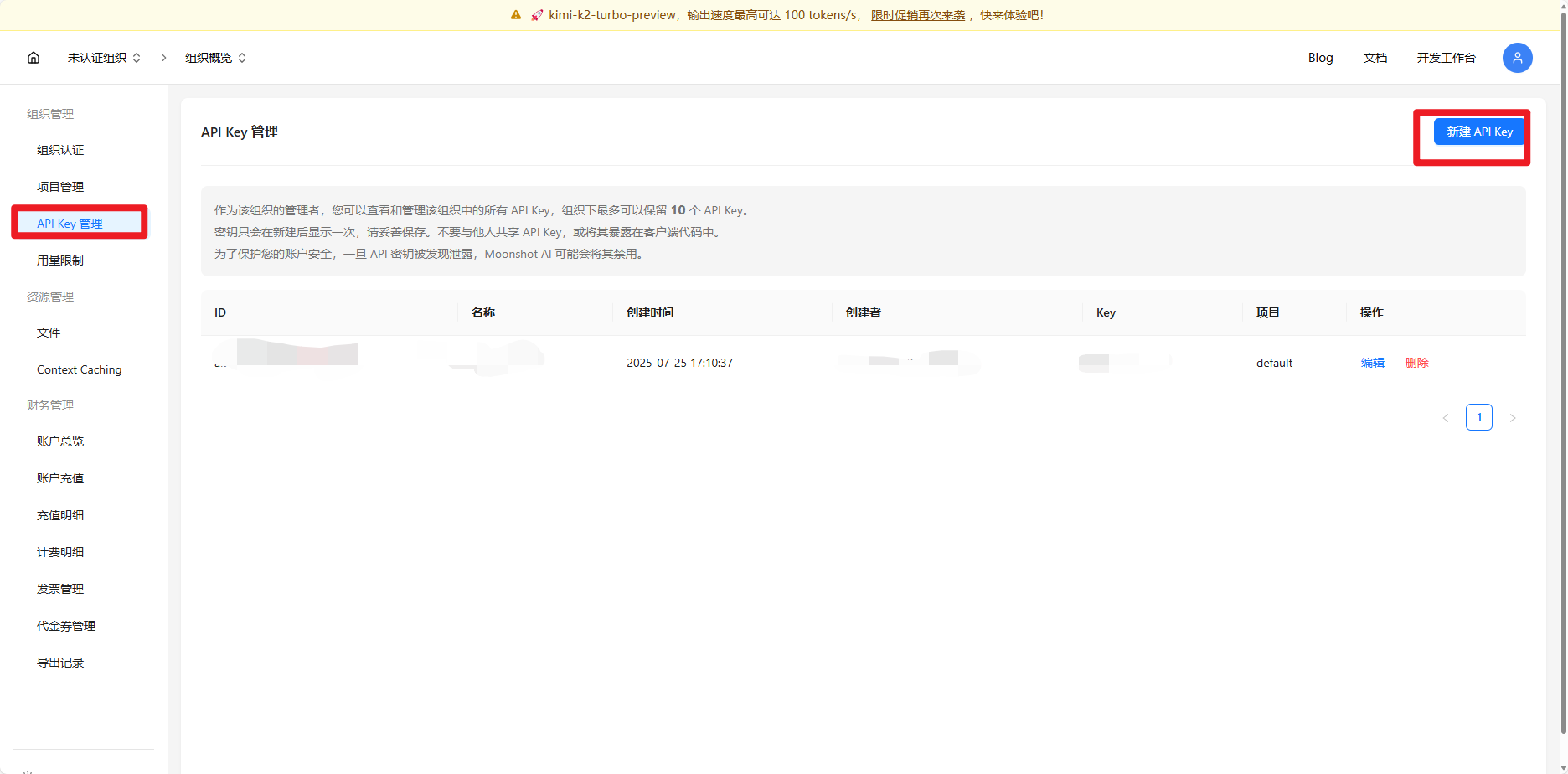Click the 创建者 column header

(x=863, y=312)
